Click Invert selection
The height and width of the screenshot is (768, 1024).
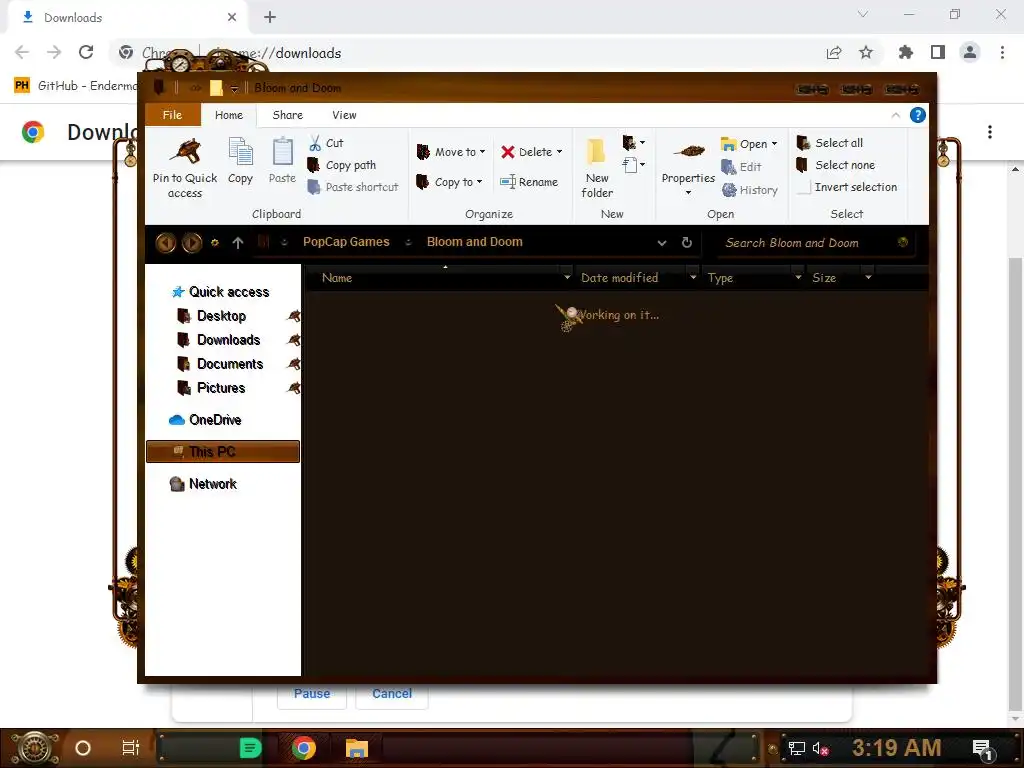tap(847, 187)
